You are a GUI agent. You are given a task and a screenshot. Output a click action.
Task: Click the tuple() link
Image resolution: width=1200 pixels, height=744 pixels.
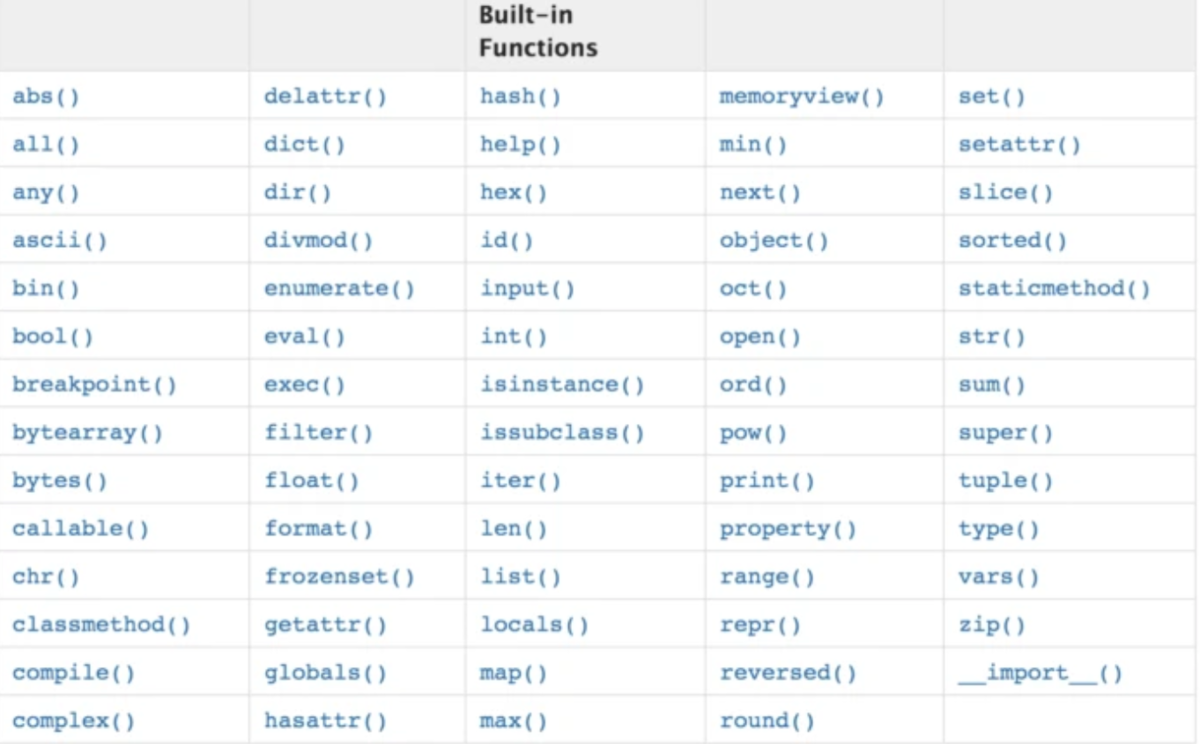1005,481
